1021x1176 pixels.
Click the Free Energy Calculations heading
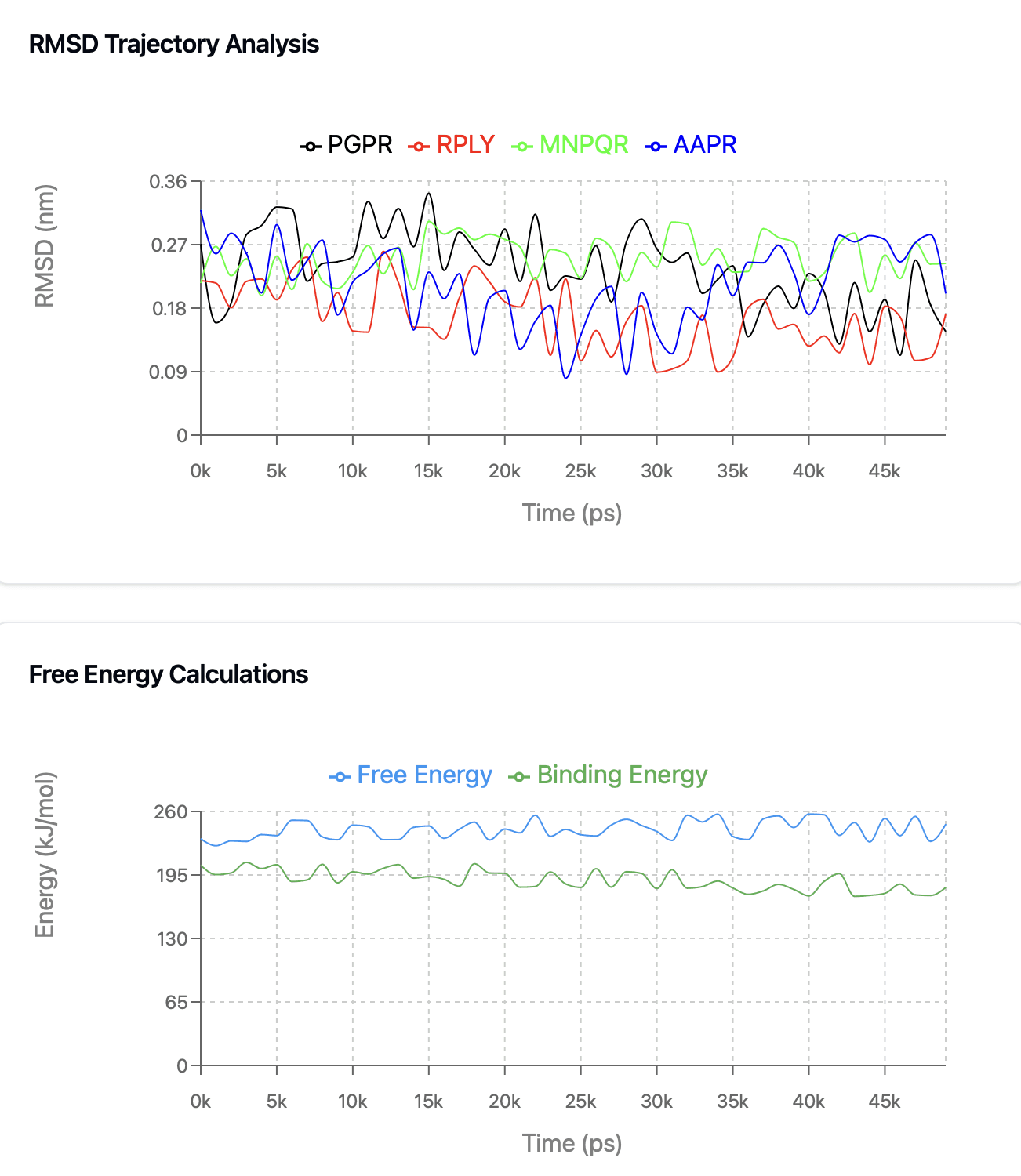[169, 674]
